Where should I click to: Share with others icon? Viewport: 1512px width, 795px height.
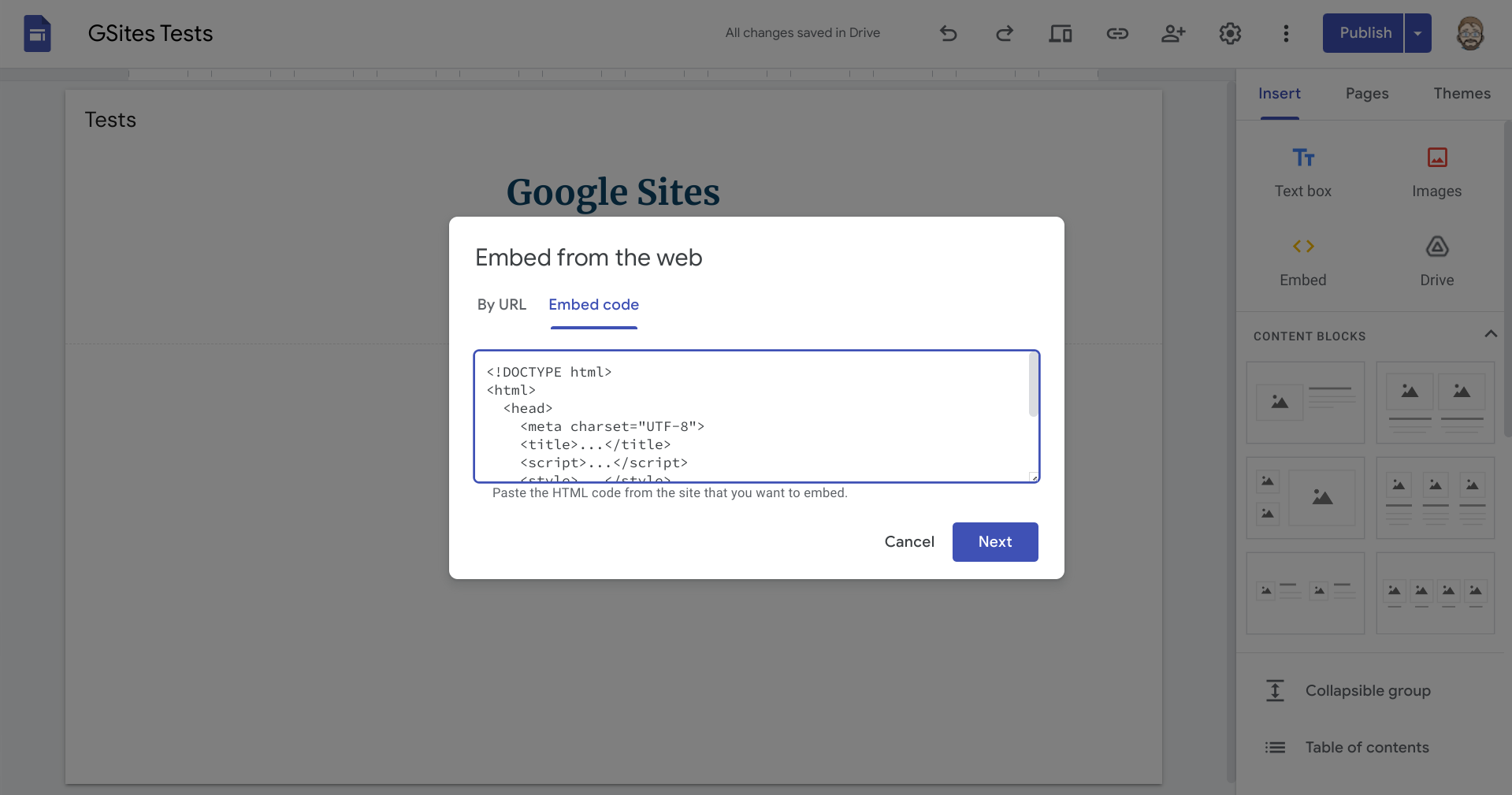click(1173, 33)
